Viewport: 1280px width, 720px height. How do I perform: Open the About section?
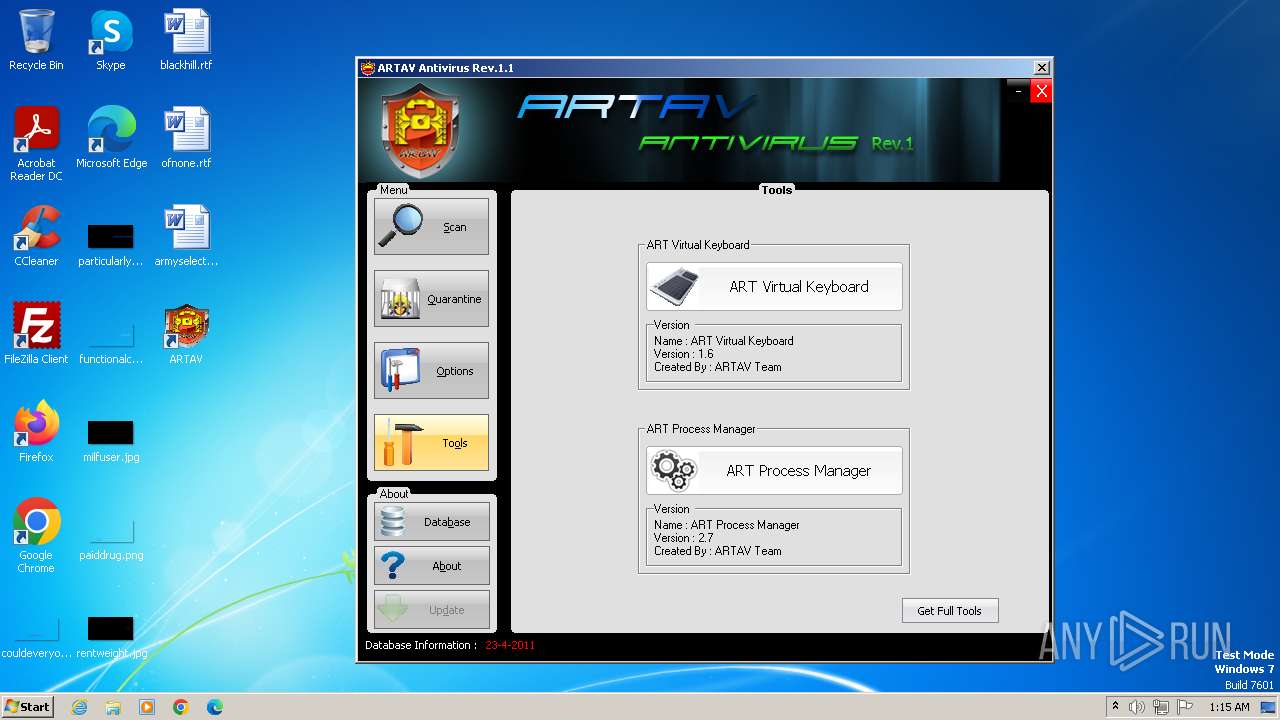click(x=432, y=566)
